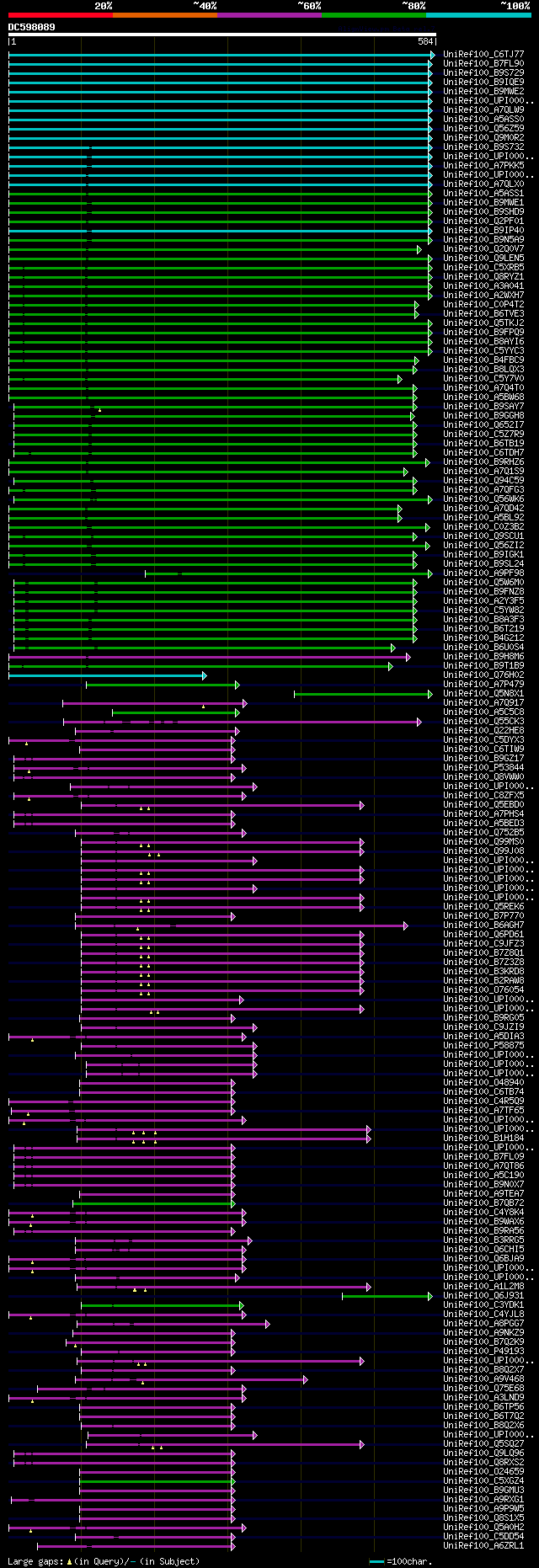
Task: Click the UniRef100_Q6J931 label
Action: 483,1296
